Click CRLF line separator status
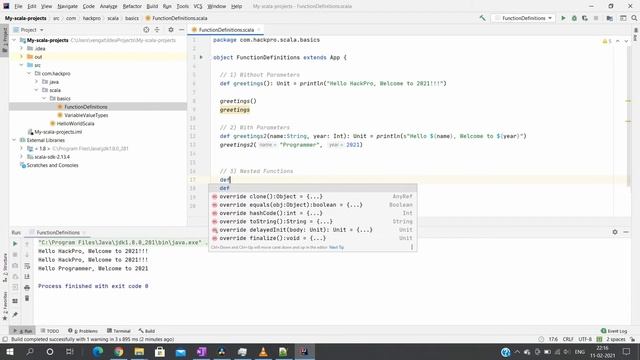This screenshot has width=640, height=360. tap(568, 339)
